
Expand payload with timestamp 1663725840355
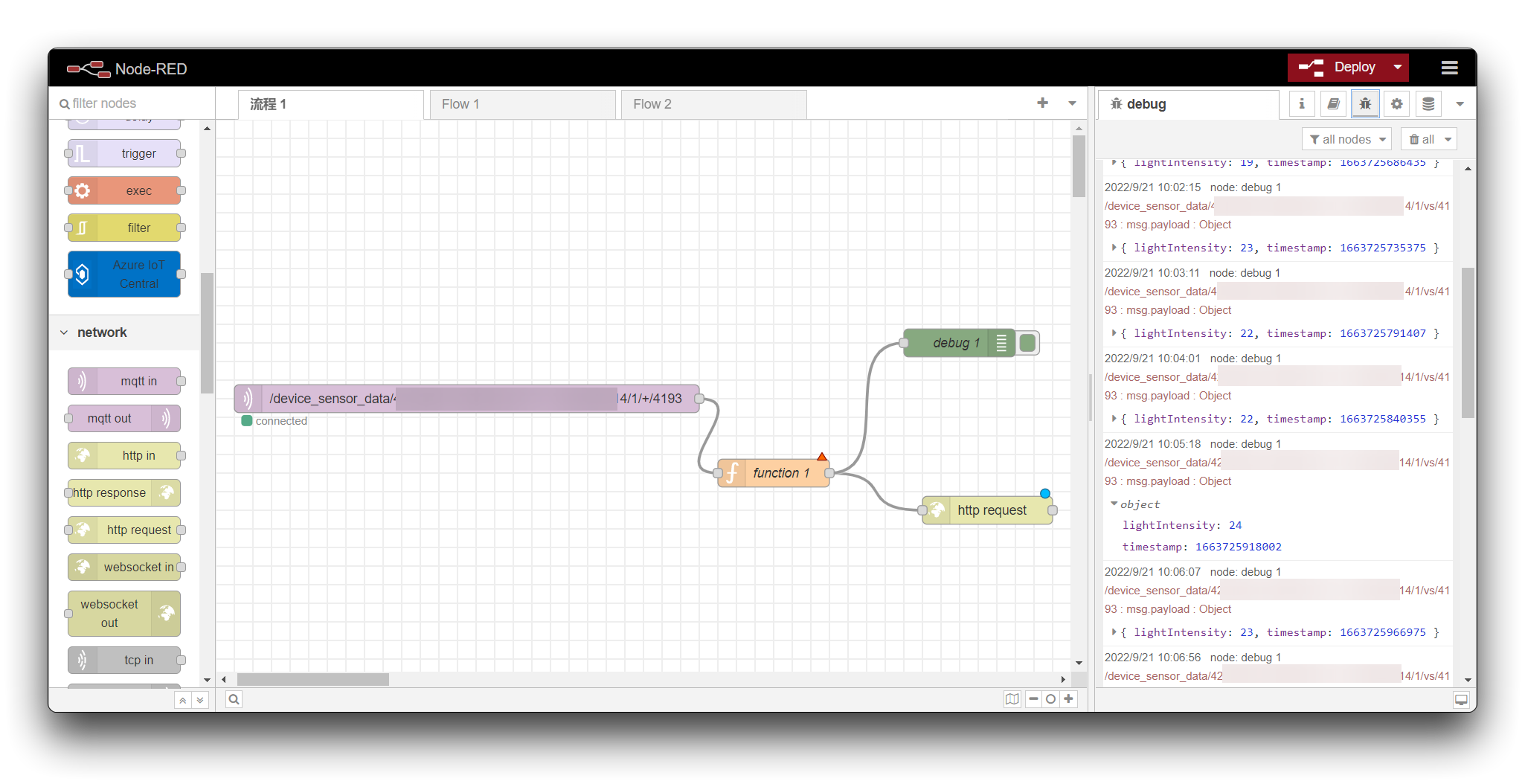(x=1114, y=419)
